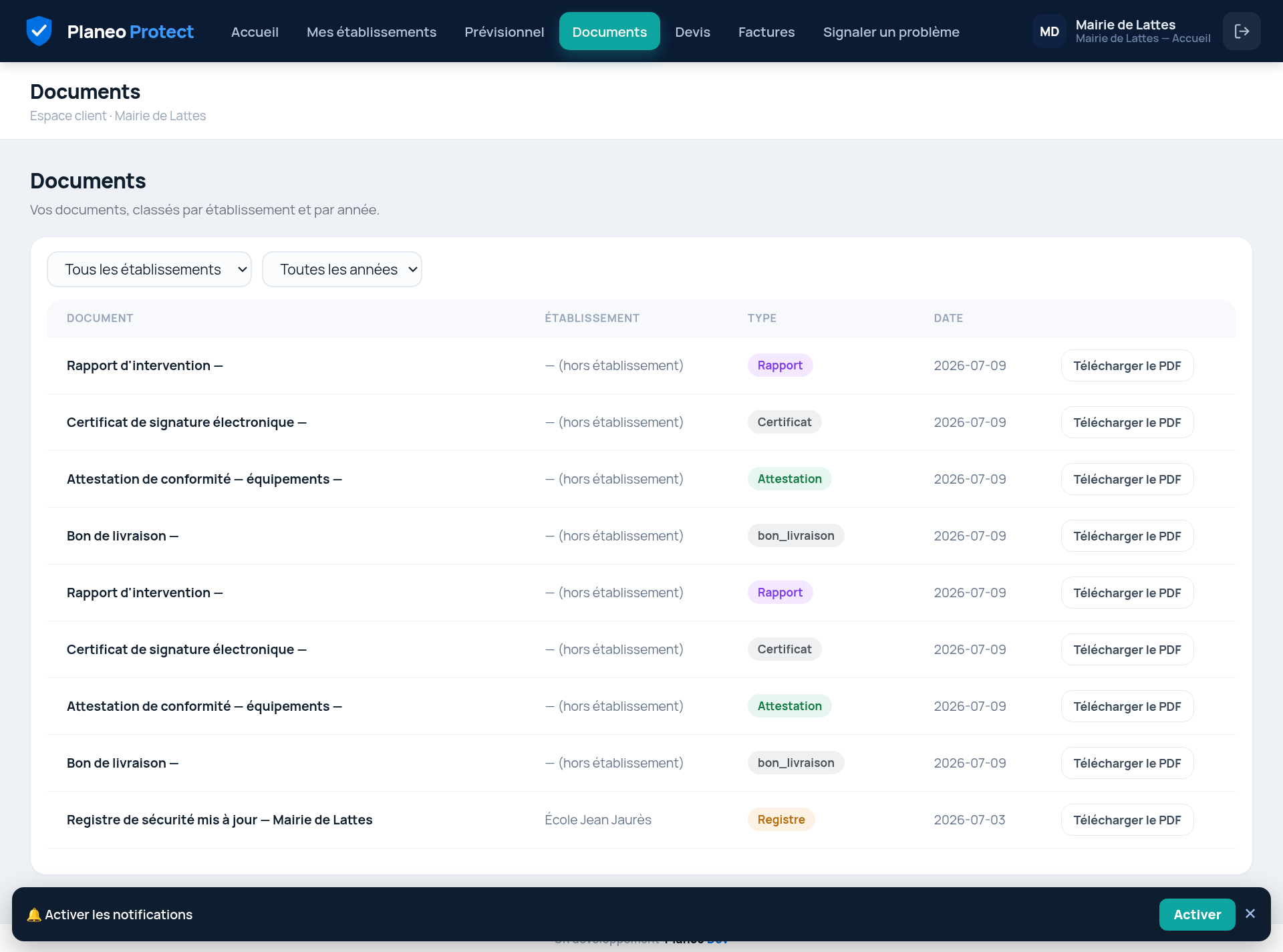Viewport: 1283px width, 952px height.
Task: Click the Activer notifications button
Action: [x=1197, y=914]
